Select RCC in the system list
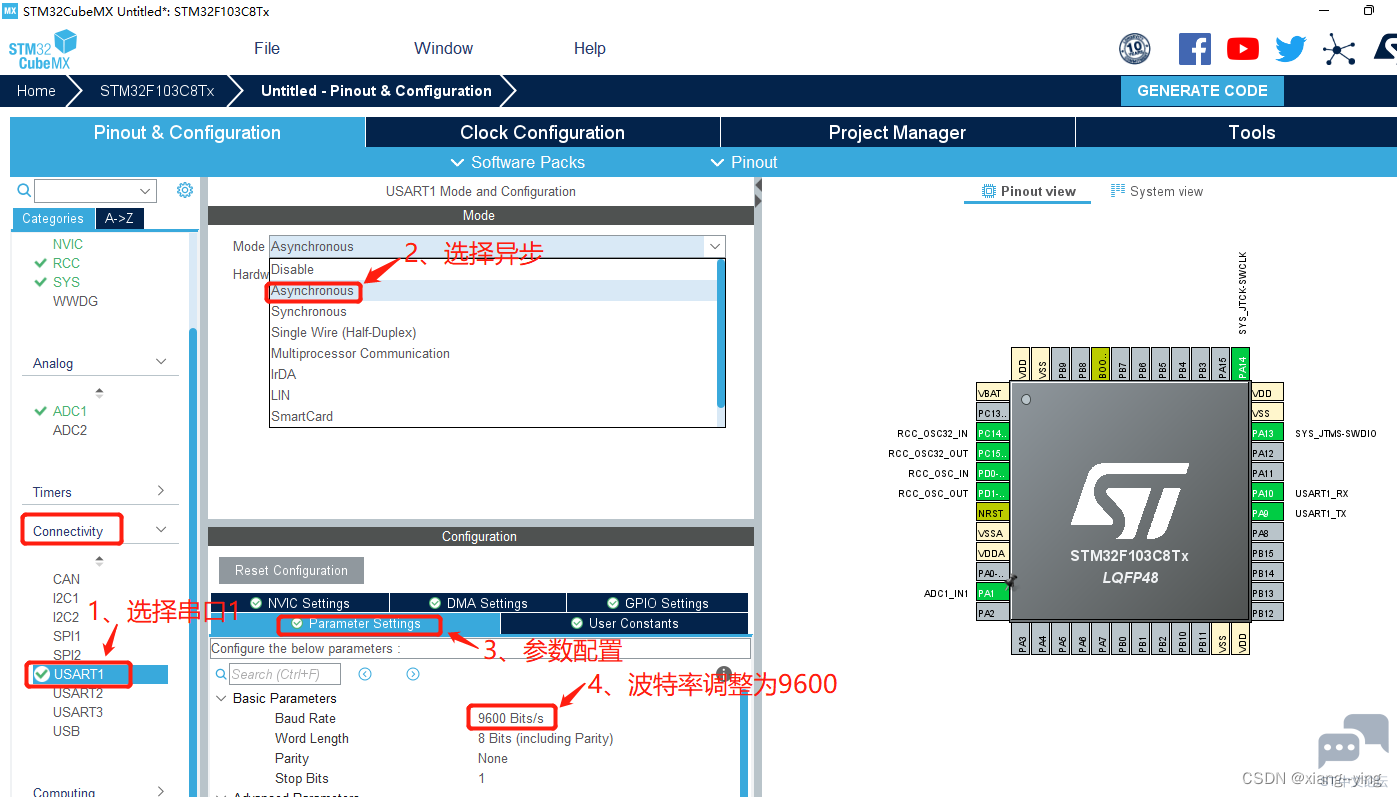1397x797 pixels. (66, 263)
